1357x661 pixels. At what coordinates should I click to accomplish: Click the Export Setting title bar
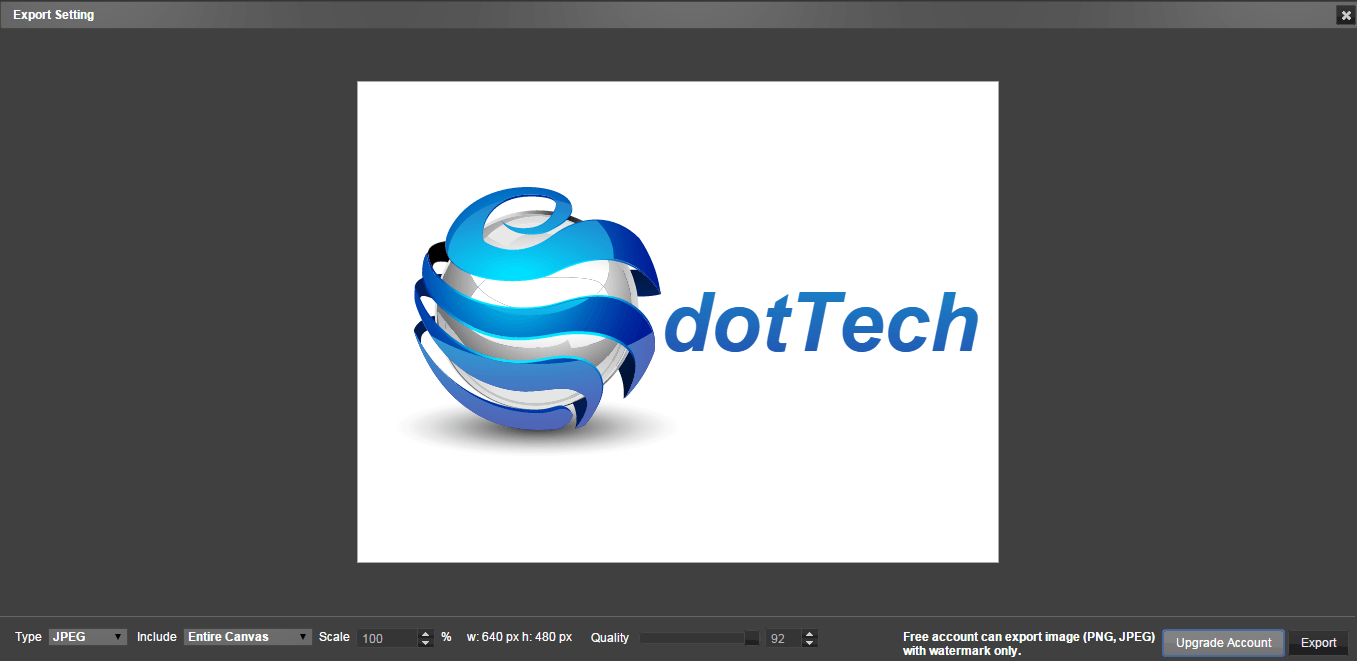tap(53, 14)
